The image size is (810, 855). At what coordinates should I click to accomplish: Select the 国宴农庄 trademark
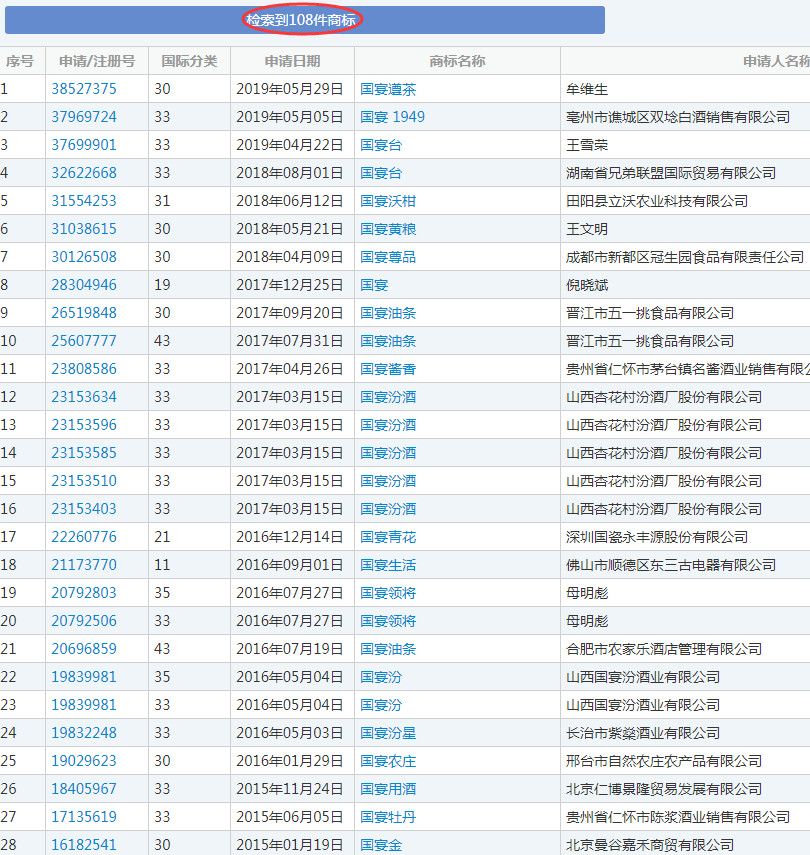[x=388, y=761]
